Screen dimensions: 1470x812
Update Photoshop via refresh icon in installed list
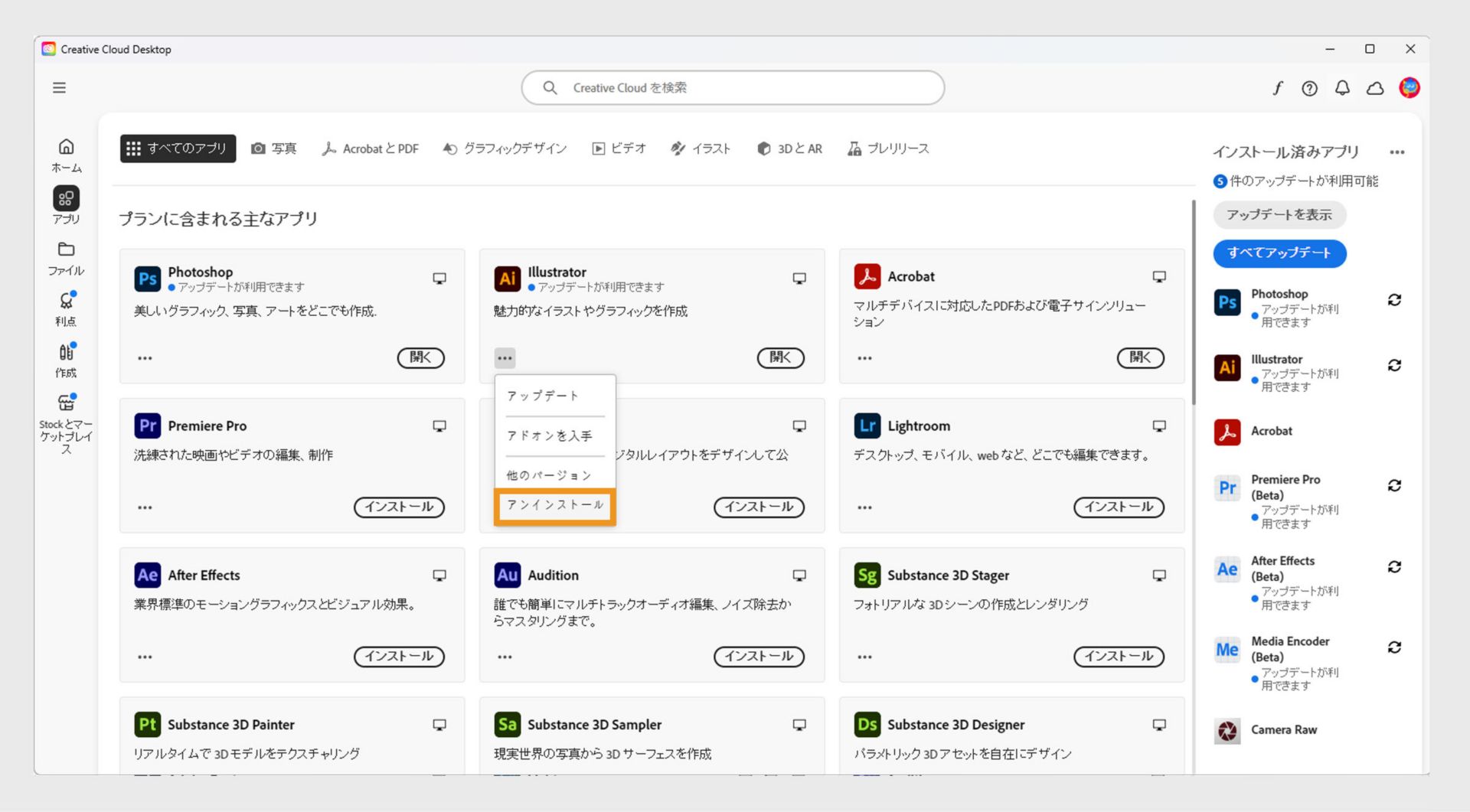[x=1394, y=300]
